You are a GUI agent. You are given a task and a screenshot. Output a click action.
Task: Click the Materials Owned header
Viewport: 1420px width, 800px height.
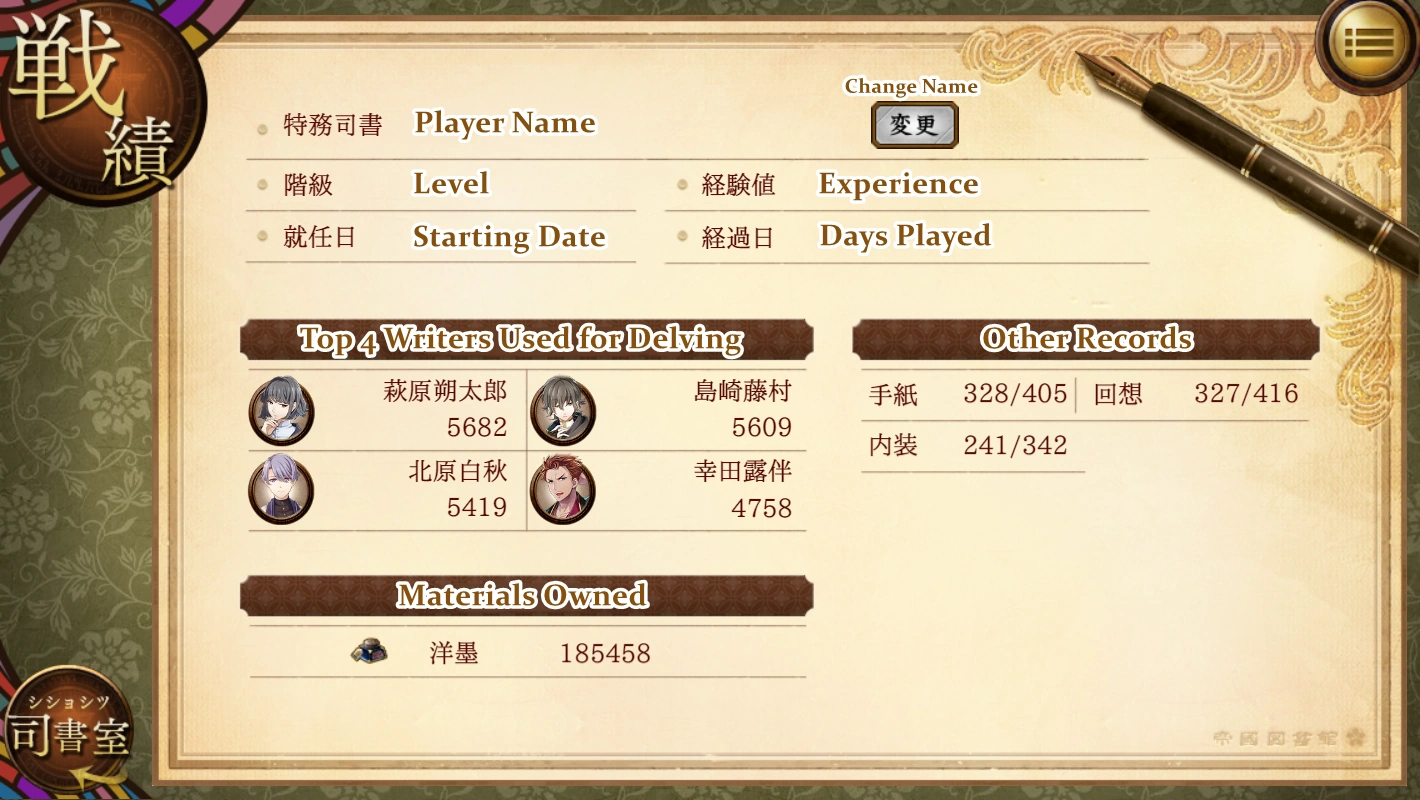[526, 596]
